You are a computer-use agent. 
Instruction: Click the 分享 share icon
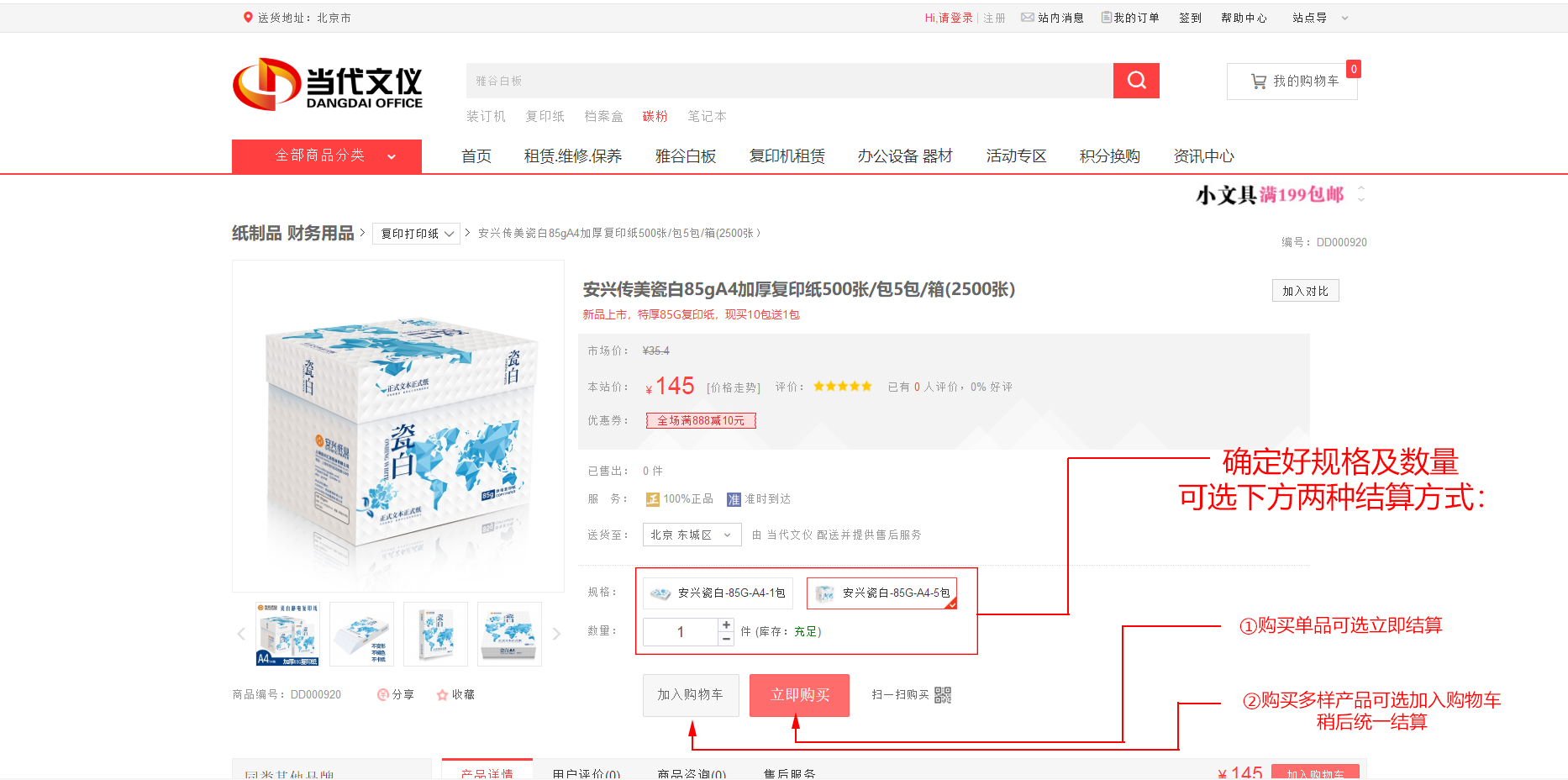[x=383, y=694]
